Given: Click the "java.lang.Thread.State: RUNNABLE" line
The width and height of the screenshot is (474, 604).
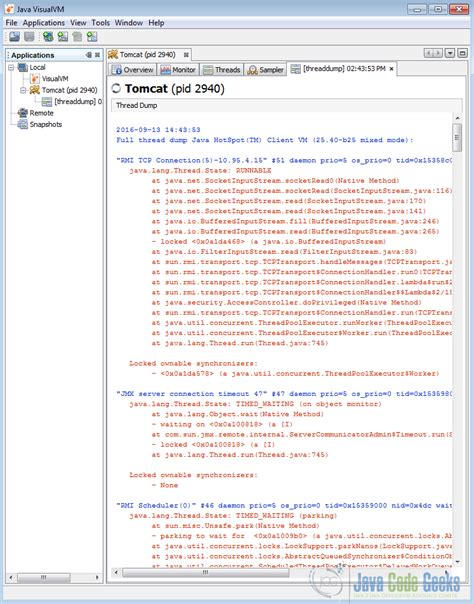Looking at the screenshot, I should tap(200, 170).
